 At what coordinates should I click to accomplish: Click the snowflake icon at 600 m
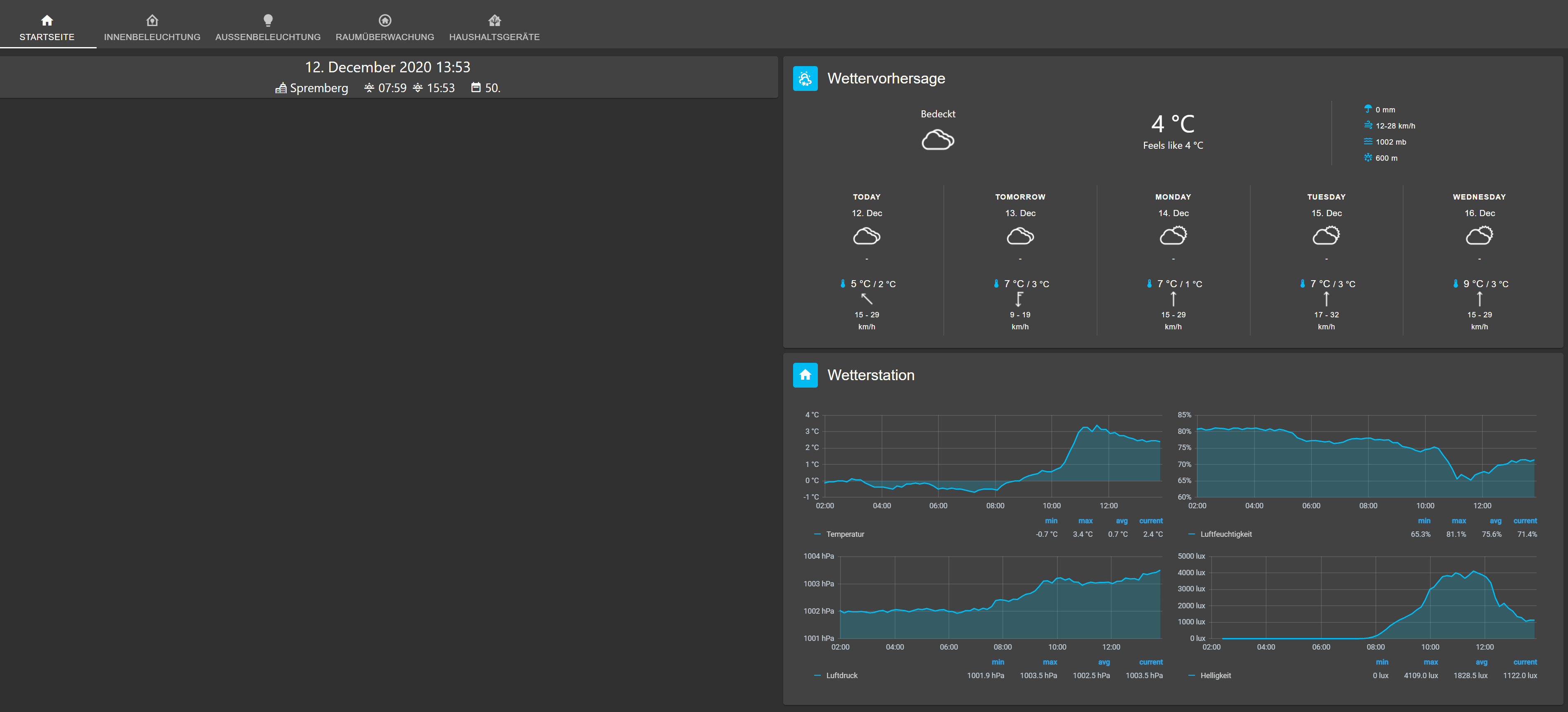(x=1368, y=158)
